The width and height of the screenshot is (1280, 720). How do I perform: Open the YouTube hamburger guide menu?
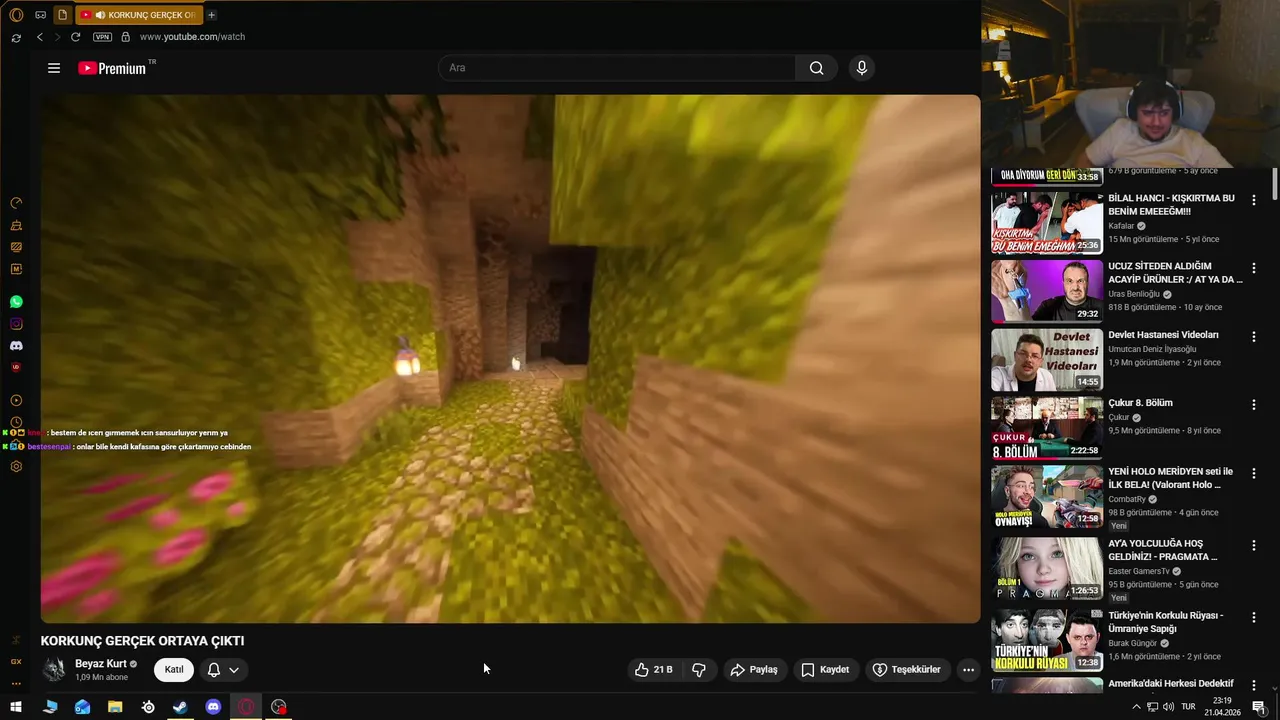(54, 68)
